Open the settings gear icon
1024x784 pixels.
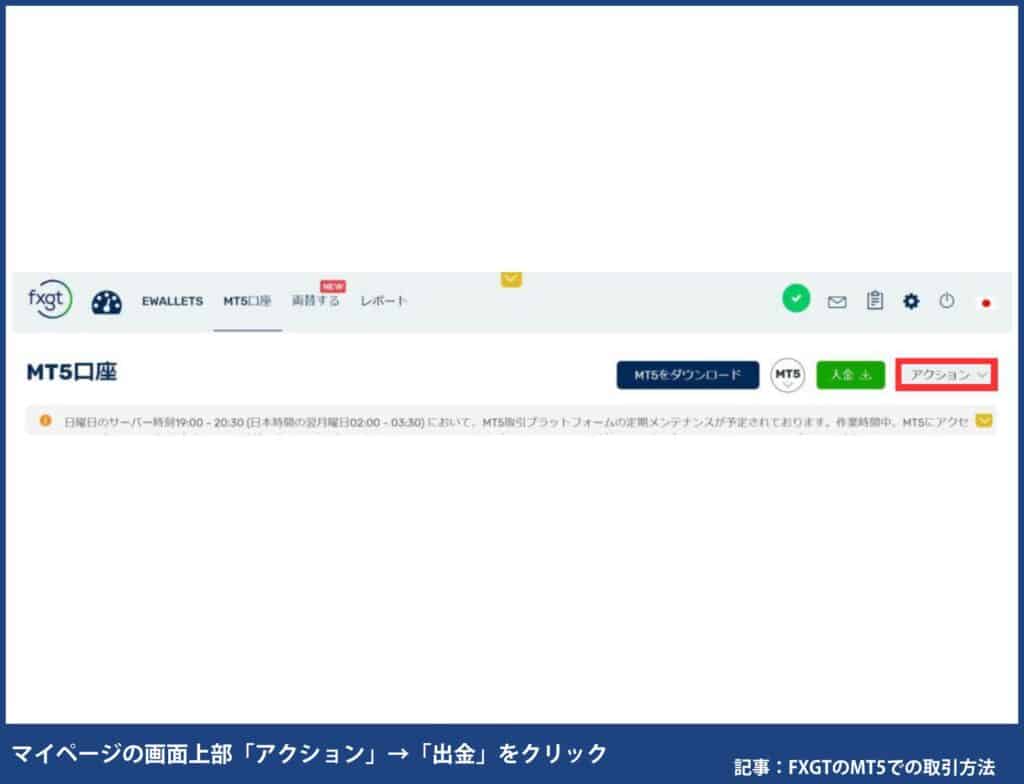pyautogui.click(x=911, y=299)
